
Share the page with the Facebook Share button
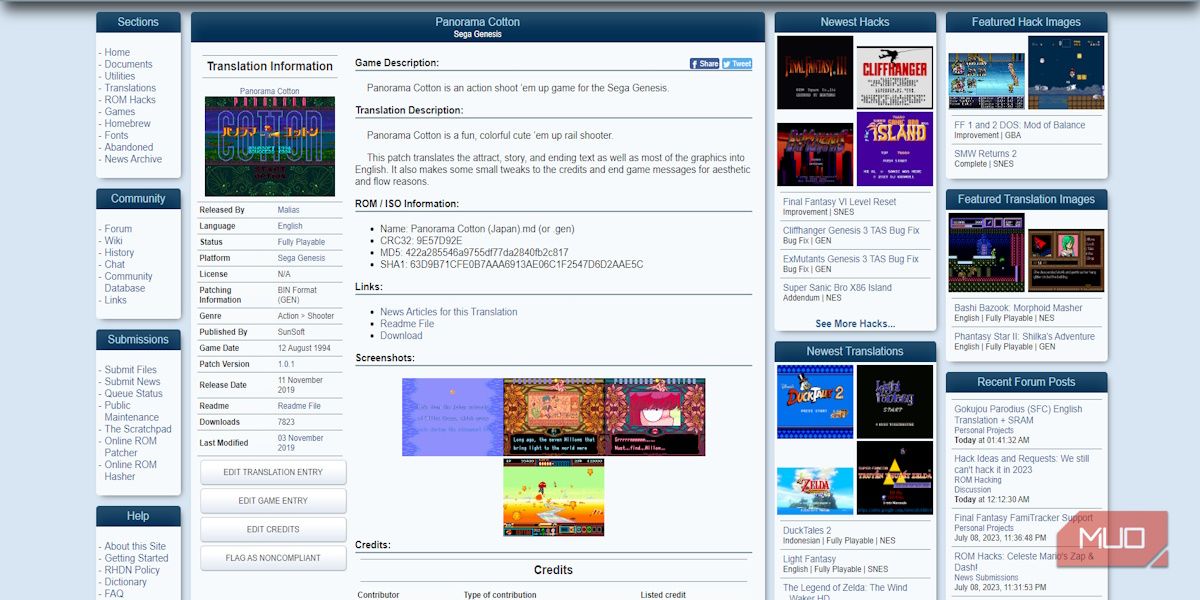pos(705,63)
